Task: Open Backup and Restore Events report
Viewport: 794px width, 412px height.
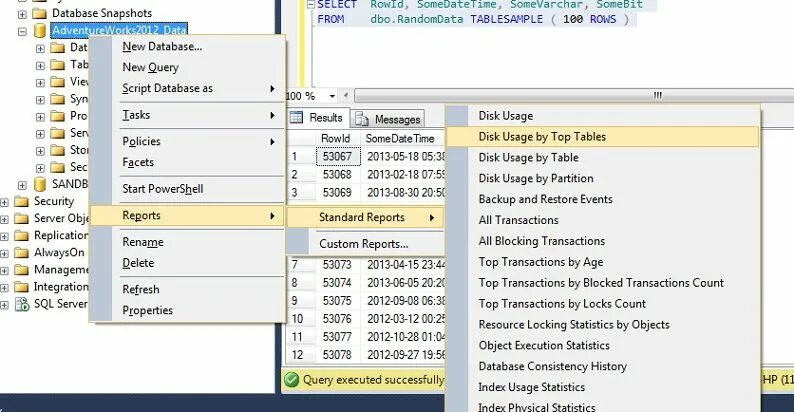Action: [603, 199]
